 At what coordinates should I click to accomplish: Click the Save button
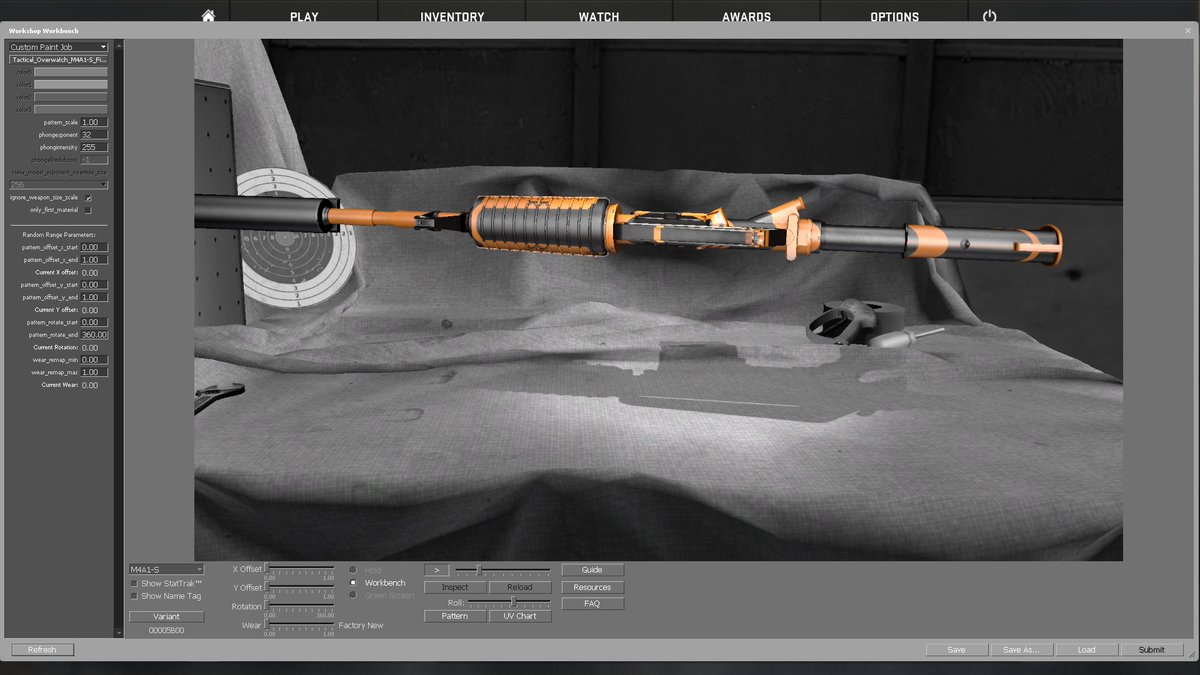tap(956, 650)
